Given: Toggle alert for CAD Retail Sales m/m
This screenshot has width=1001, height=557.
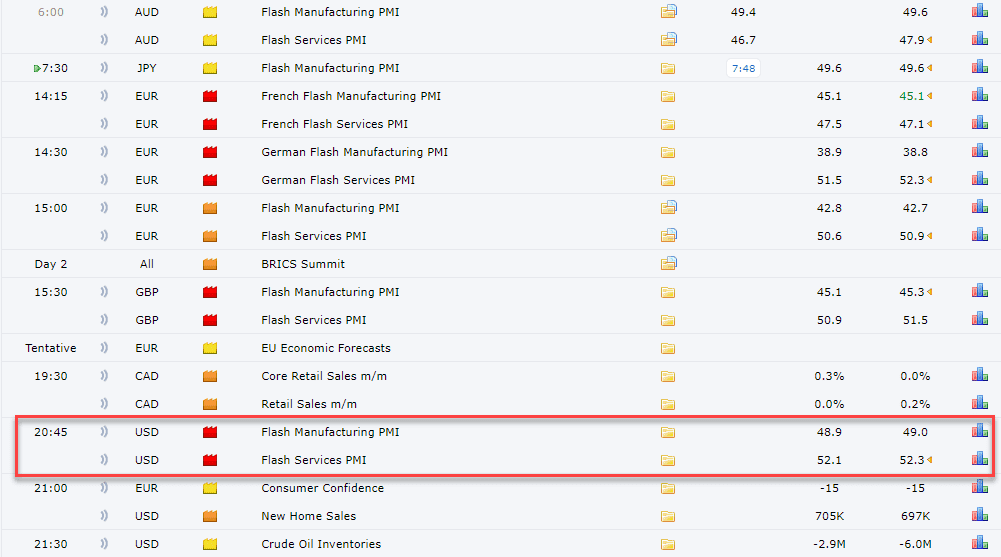Looking at the screenshot, I should coord(105,404).
